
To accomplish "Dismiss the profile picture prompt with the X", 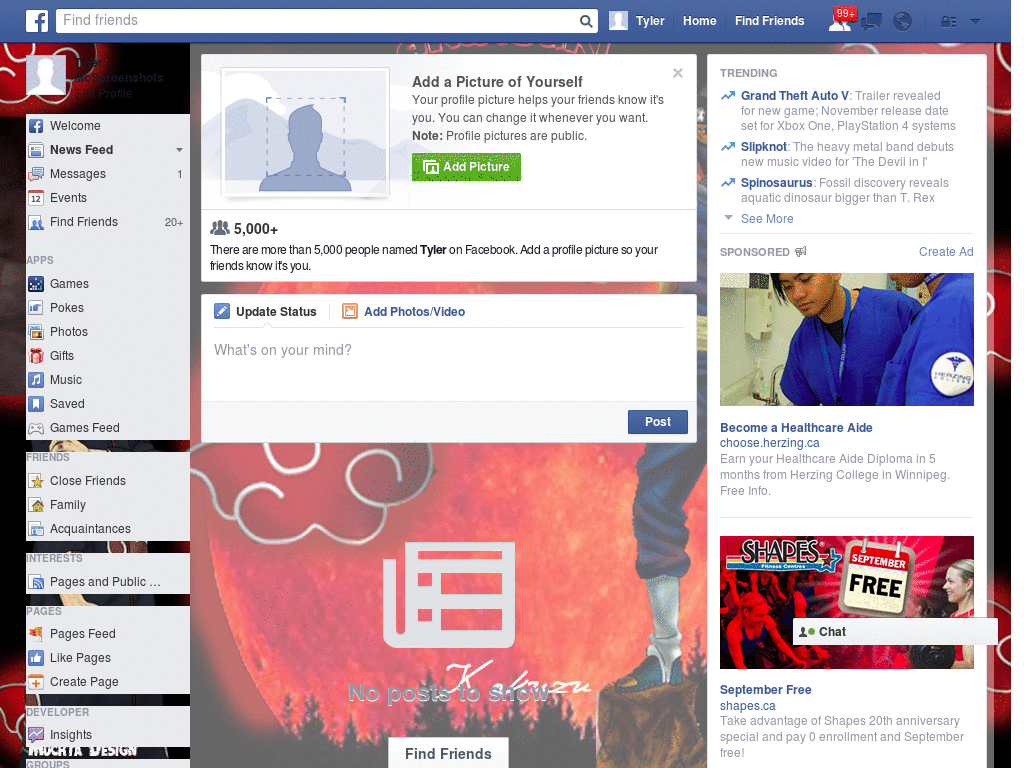I will 678,73.
